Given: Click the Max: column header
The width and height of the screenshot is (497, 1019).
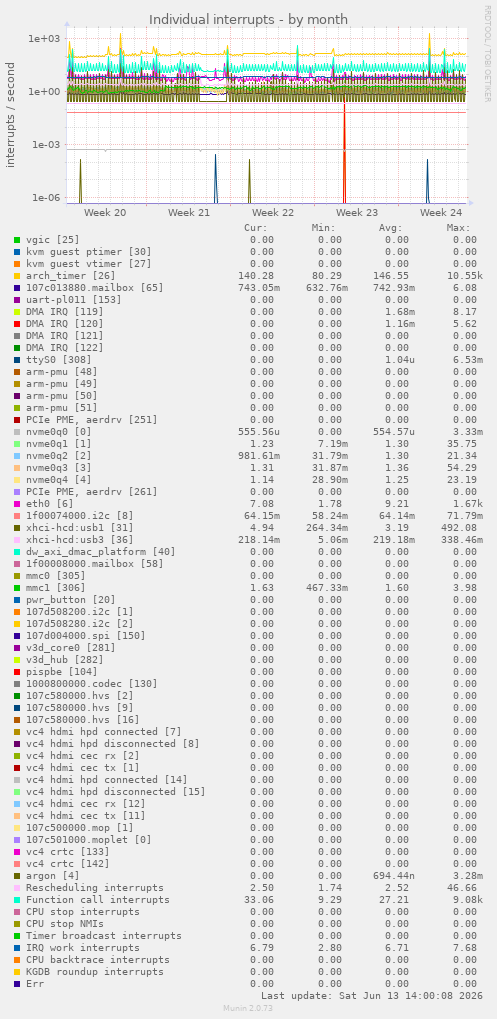Looking at the screenshot, I should tap(458, 228).
